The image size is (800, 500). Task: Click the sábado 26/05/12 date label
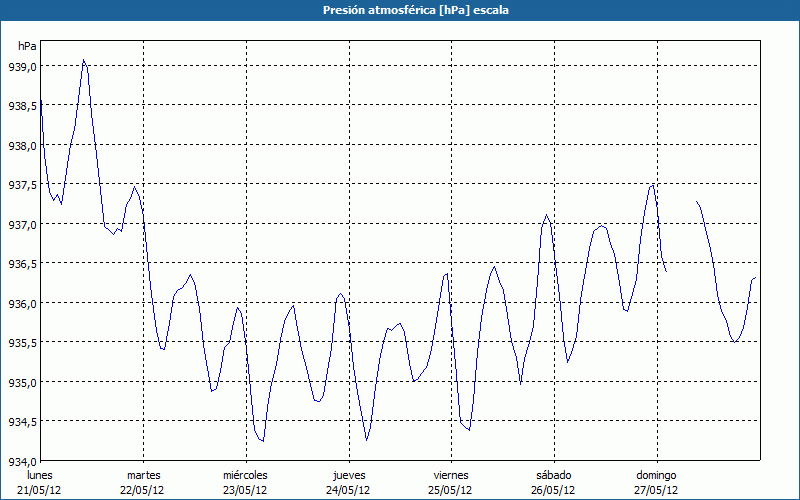[554, 482]
